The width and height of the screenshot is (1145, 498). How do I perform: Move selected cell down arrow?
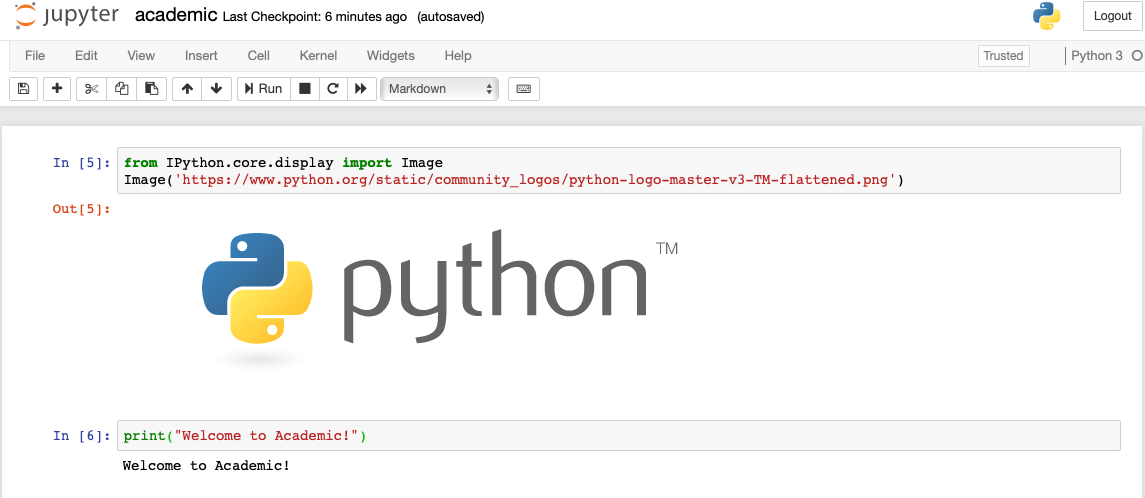coord(216,89)
